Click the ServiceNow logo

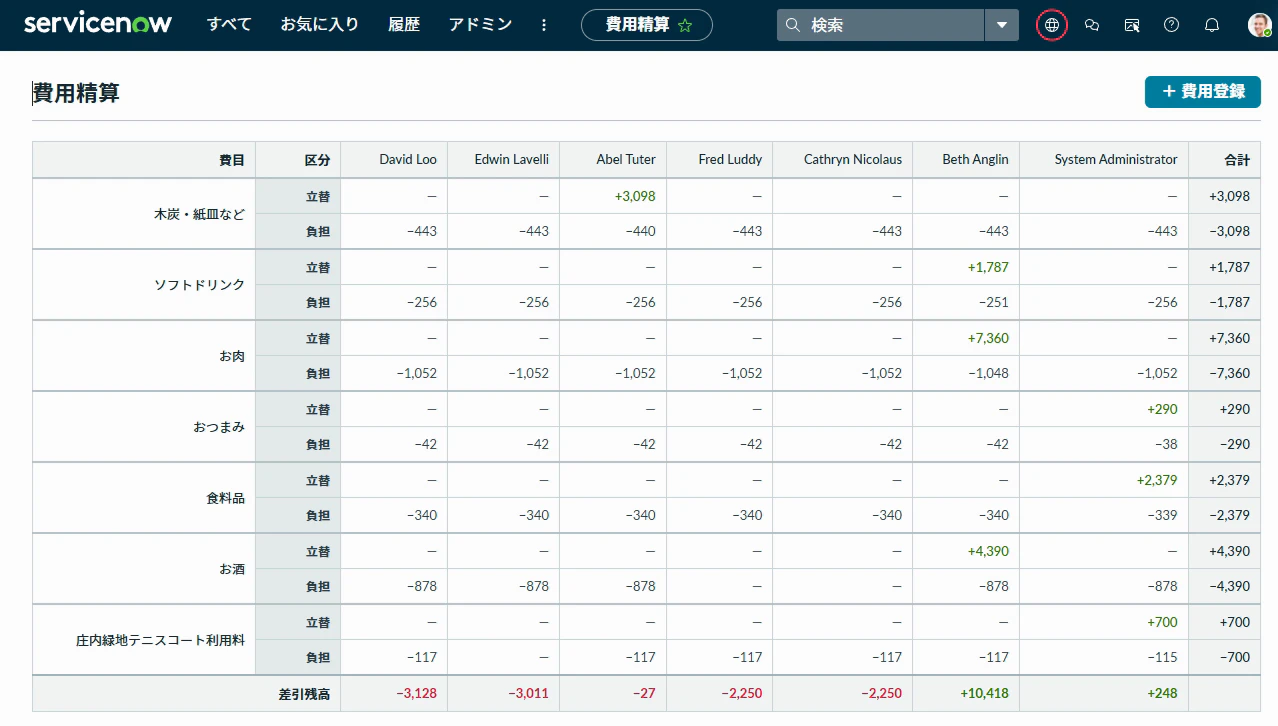98,24
